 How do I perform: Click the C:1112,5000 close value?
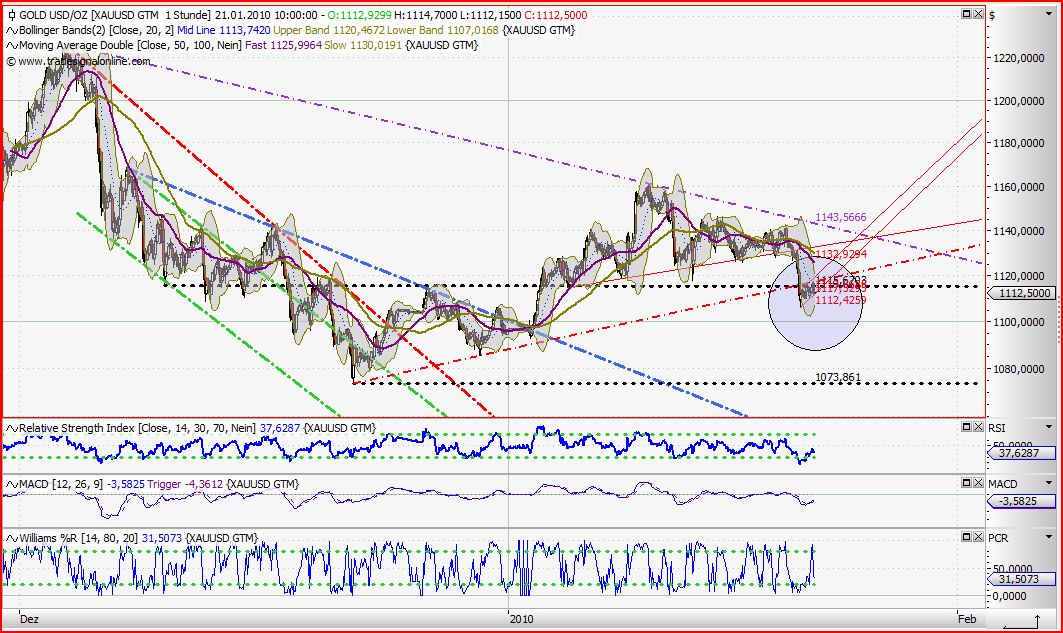click(556, 15)
